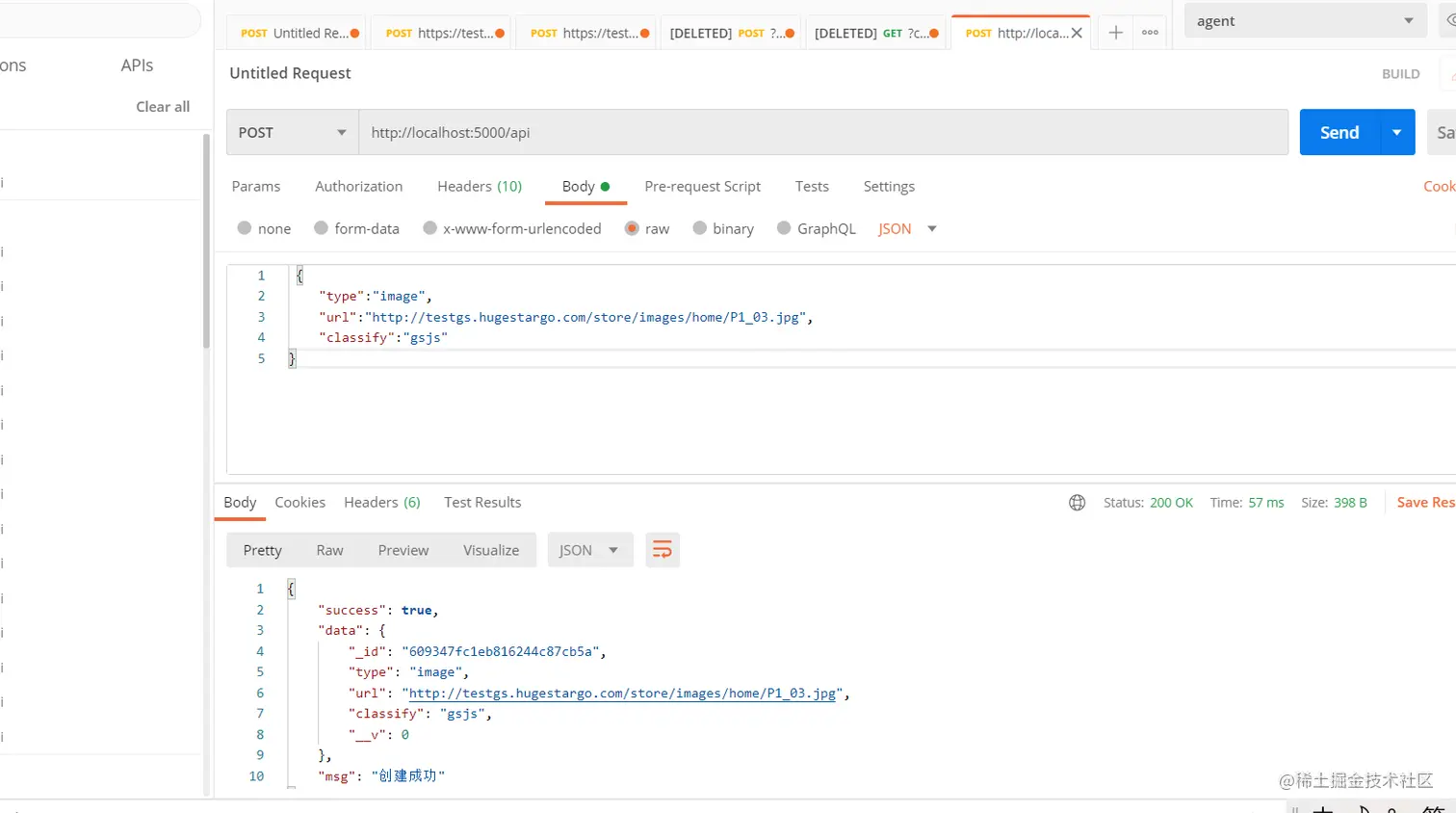
Task: Expand the POST method dropdown
Action: point(292,133)
